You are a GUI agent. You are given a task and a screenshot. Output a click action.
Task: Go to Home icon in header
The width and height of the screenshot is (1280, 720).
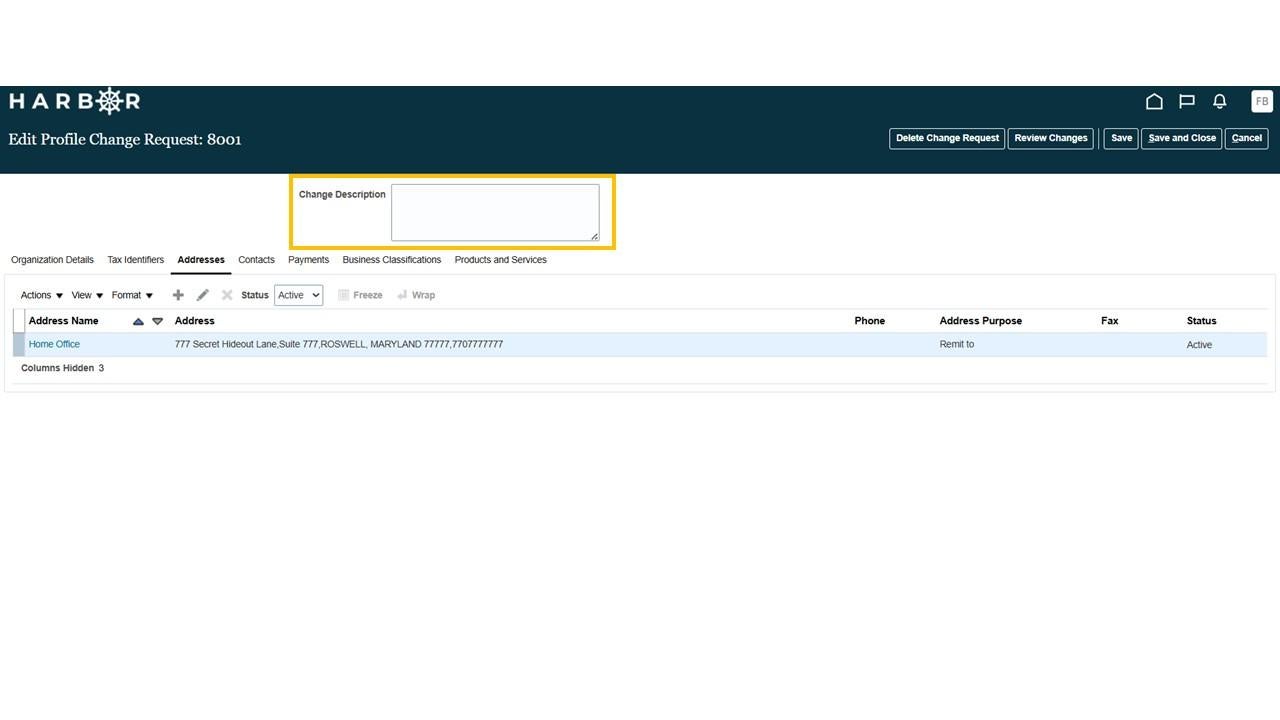click(x=1154, y=101)
